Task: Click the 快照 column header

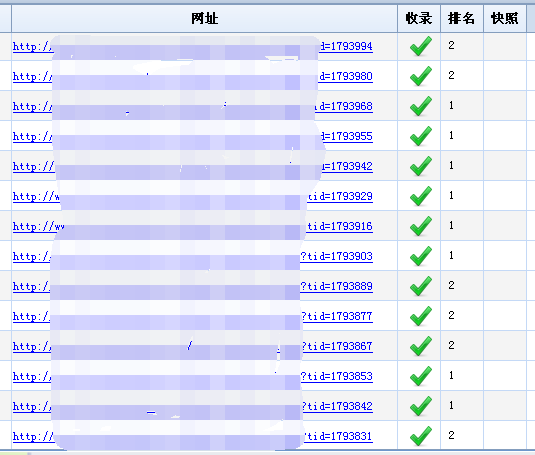Action: pyautogui.click(x=505, y=18)
